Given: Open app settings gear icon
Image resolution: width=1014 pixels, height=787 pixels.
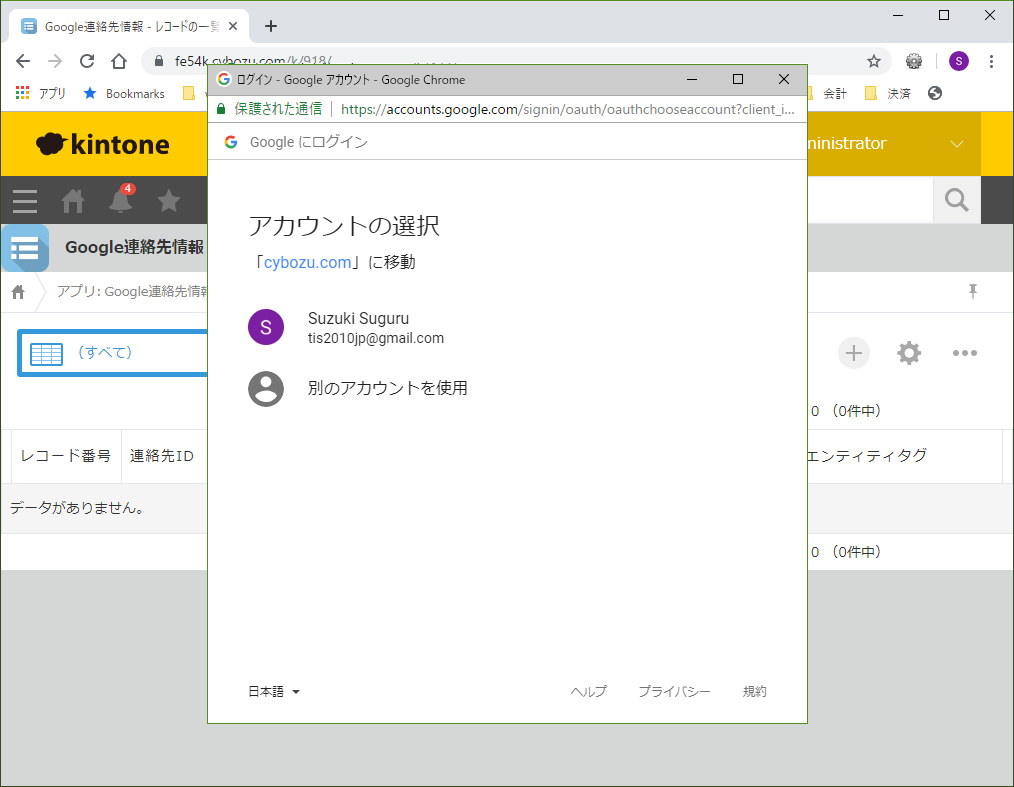Looking at the screenshot, I should (x=909, y=353).
